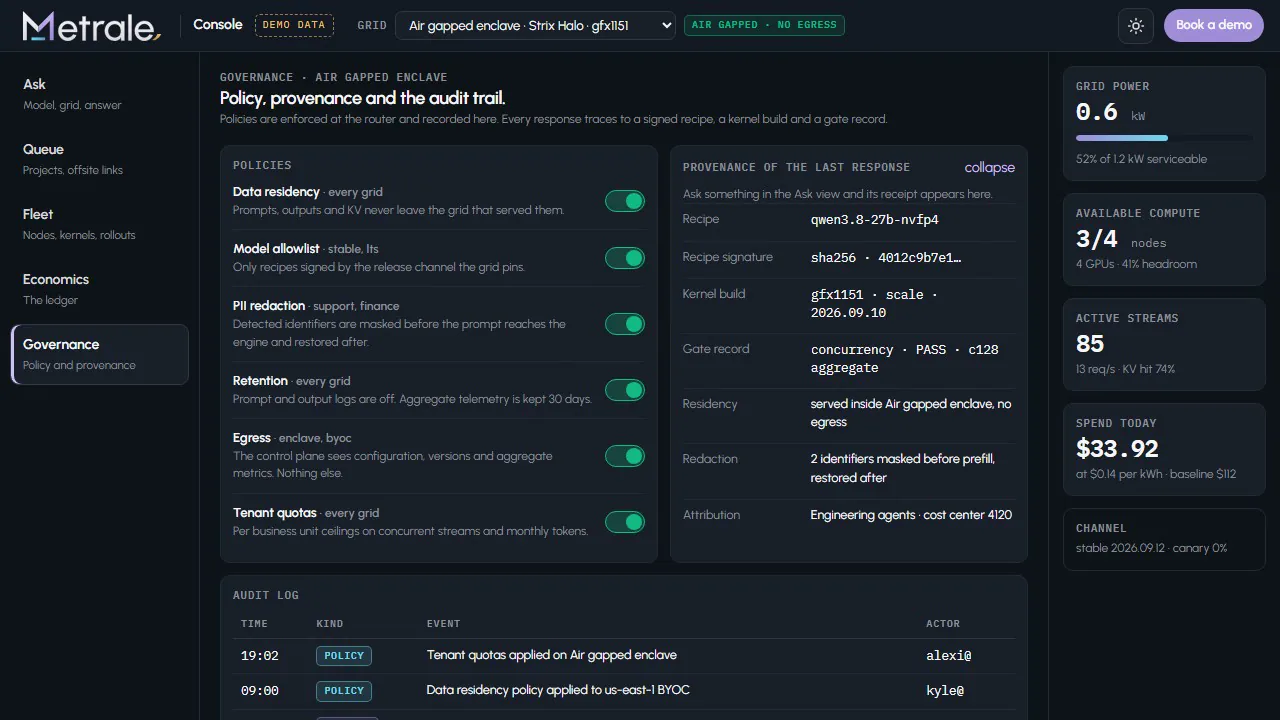Select the Governance sidebar item
The width and height of the screenshot is (1280, 720).
(x=100, y=354)
